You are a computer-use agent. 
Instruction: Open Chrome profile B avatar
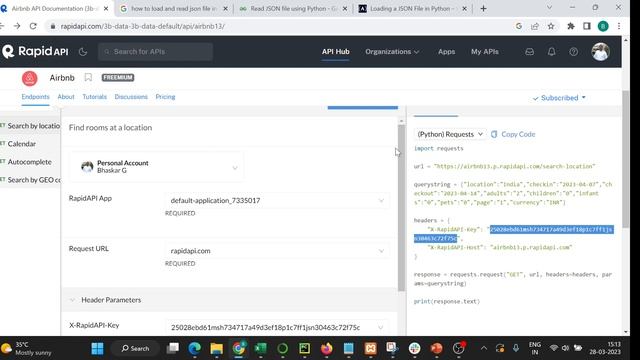click(x=603, y=26)
